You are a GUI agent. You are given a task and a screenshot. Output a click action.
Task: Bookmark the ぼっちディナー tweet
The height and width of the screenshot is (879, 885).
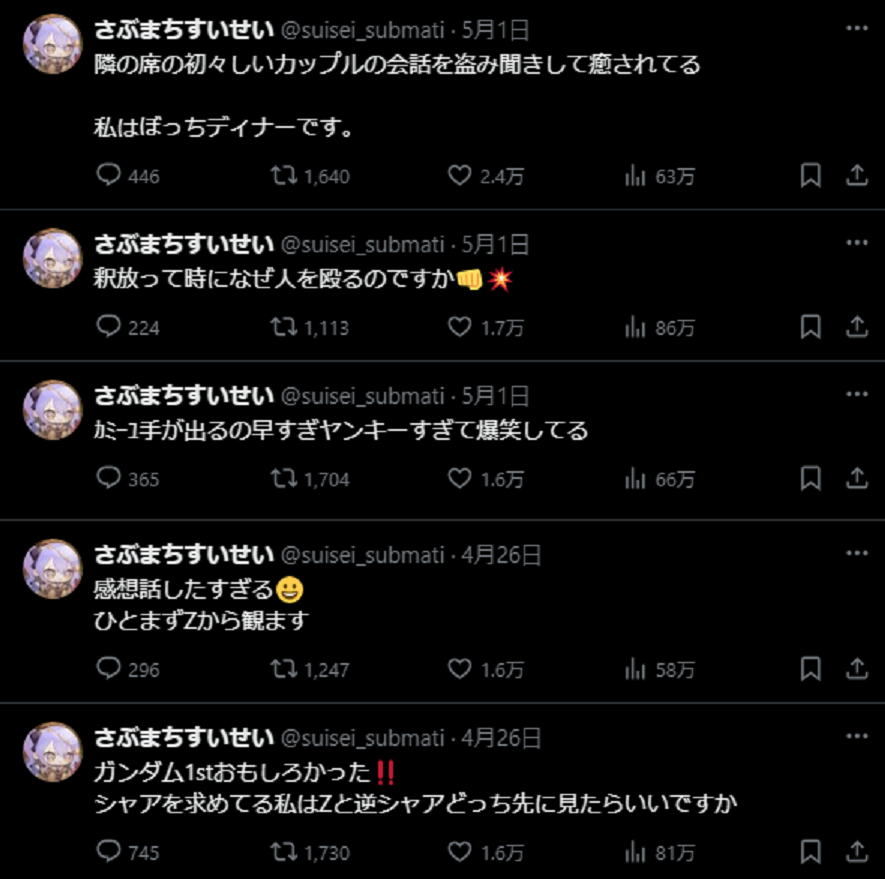coord(810,175)
